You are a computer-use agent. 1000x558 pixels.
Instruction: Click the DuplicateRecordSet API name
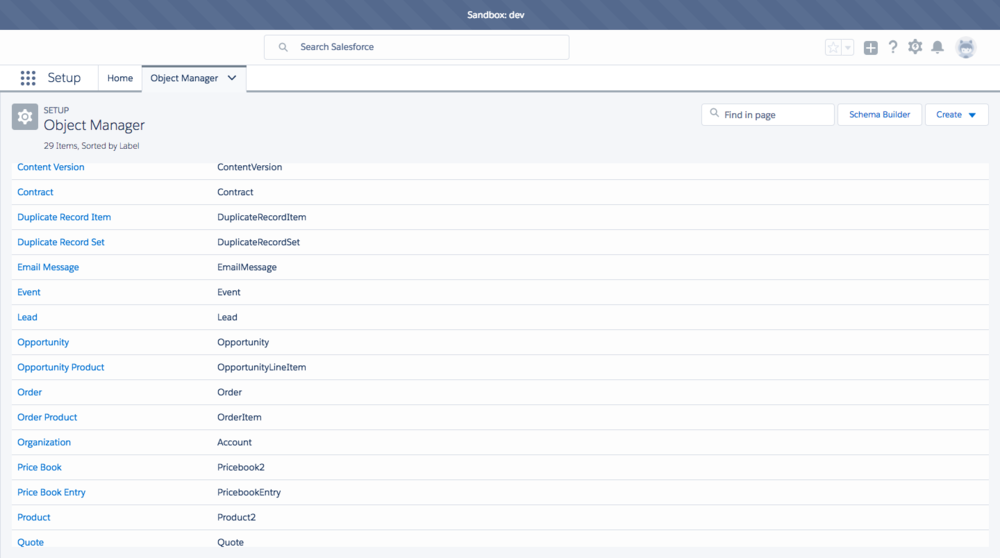(258, 242)
